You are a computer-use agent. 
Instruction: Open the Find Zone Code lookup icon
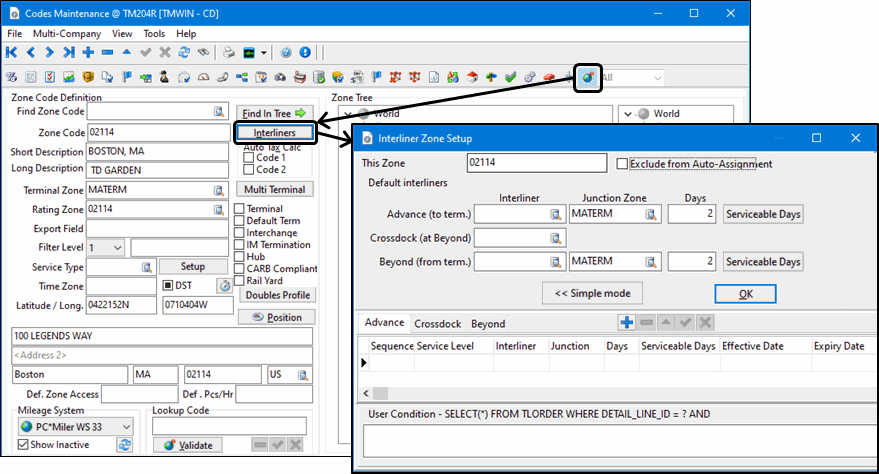point(219,111)
